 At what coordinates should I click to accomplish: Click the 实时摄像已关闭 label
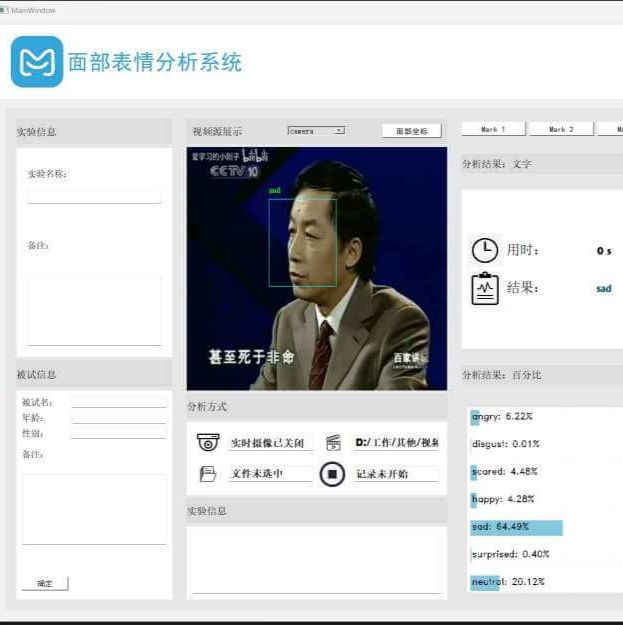click(x=267, y=443)
